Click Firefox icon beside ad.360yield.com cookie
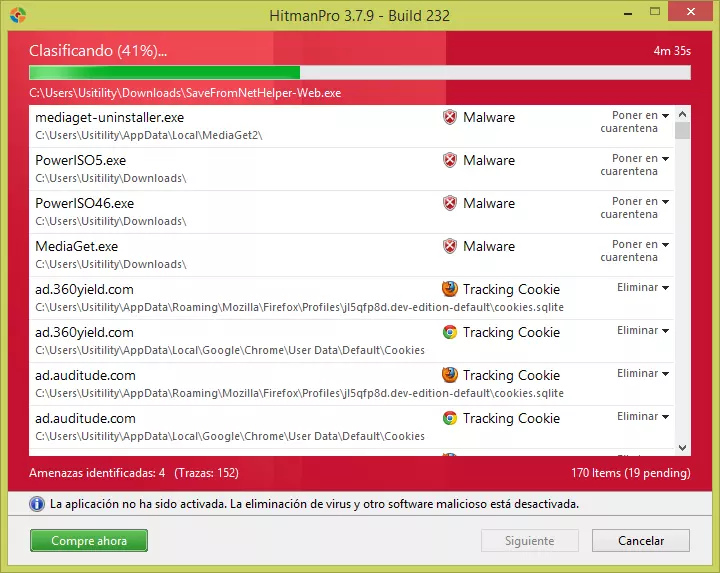720x573 pixels. [450, 289]
